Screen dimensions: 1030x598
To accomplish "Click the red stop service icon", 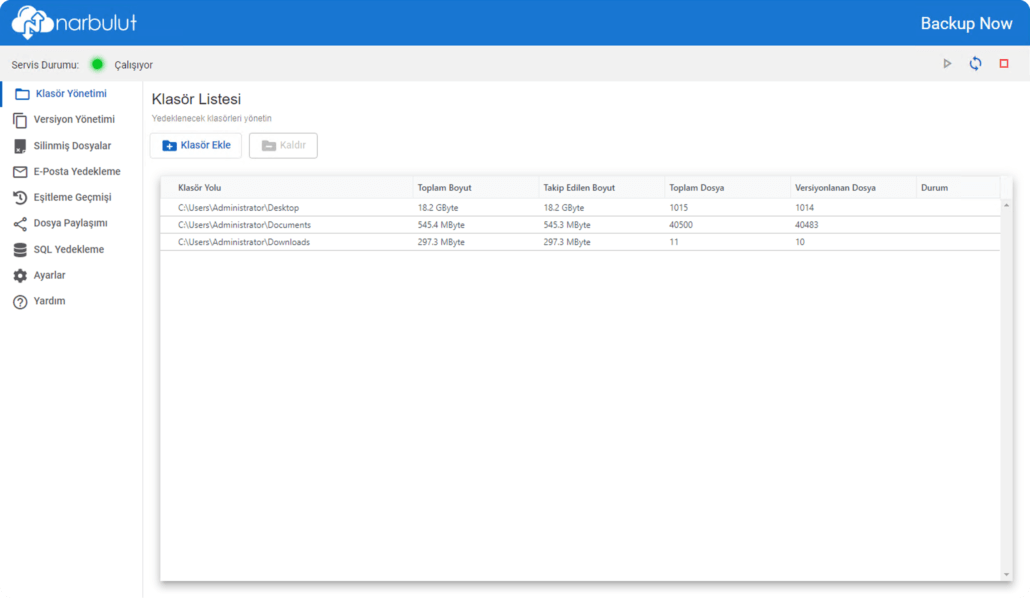I will (1004, 64).
